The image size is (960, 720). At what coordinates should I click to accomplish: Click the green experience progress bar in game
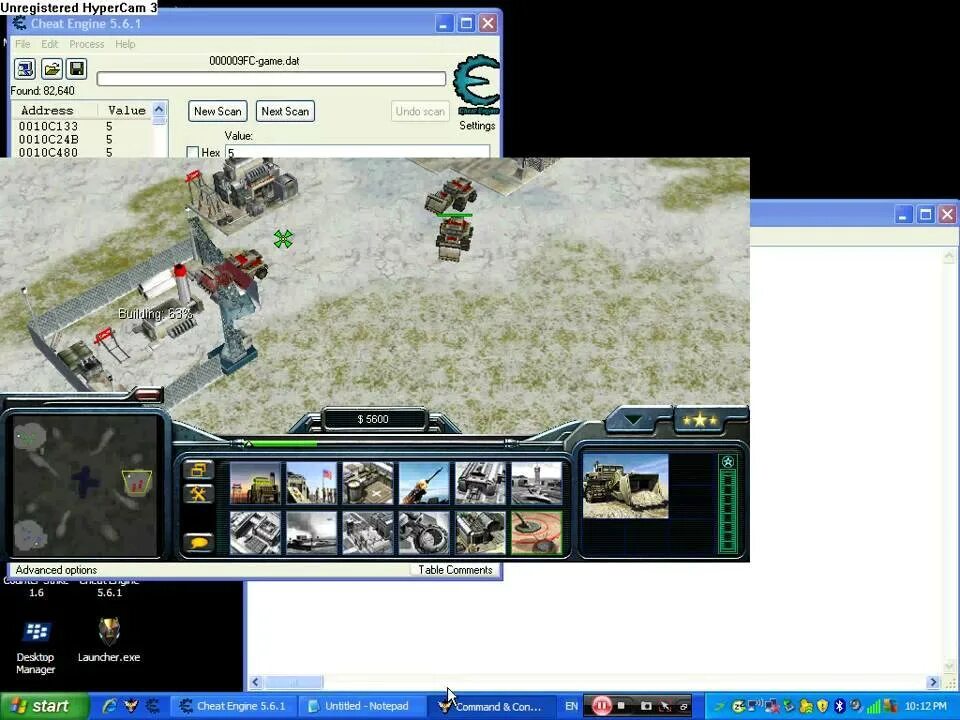tap(283, 443)
